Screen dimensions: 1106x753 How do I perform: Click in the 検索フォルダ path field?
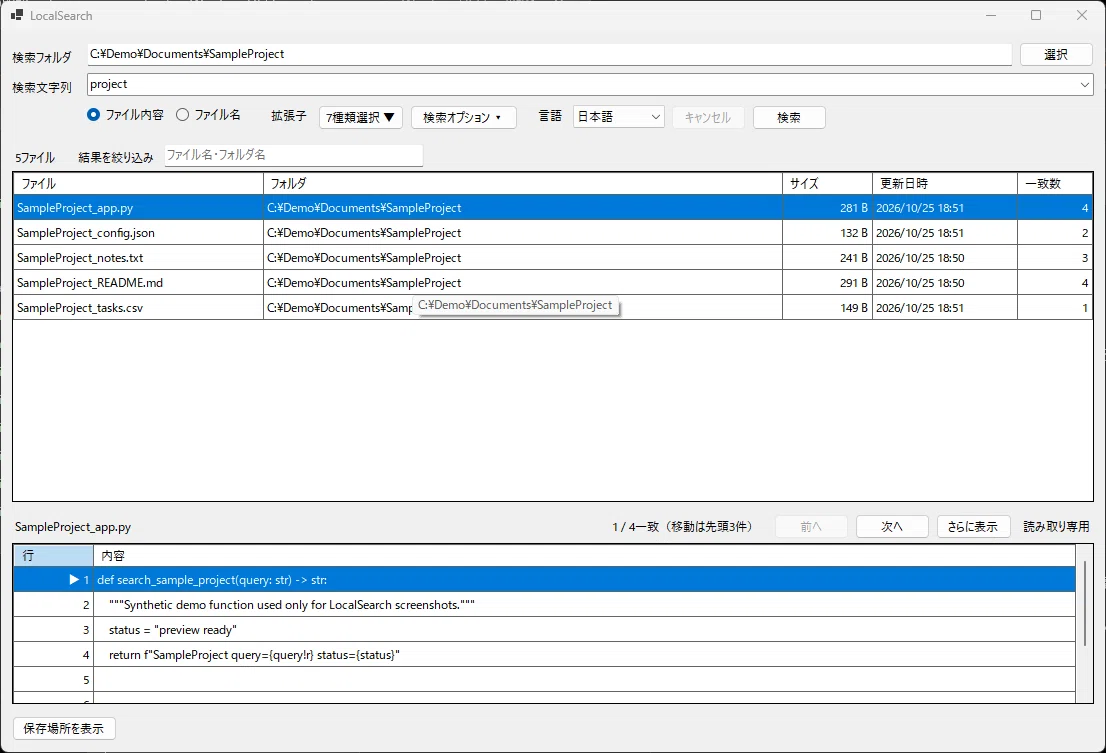549,54
